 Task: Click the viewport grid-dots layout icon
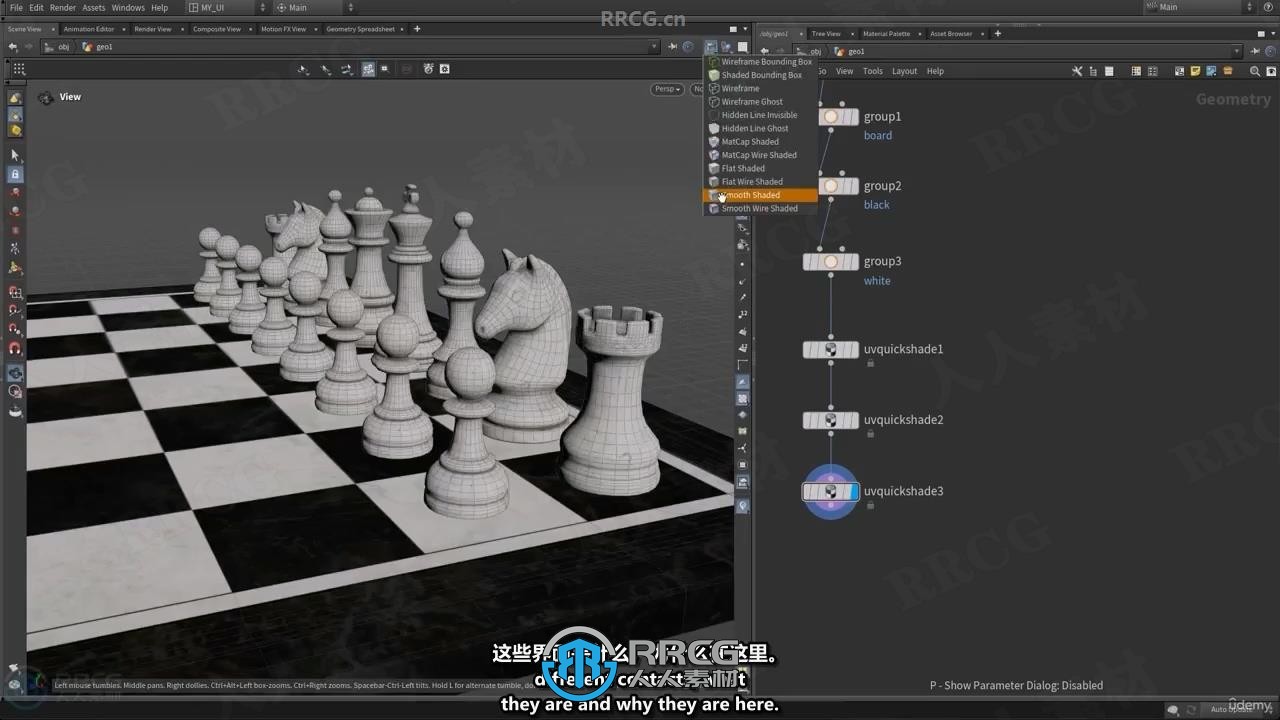click(x=18, y=69)
